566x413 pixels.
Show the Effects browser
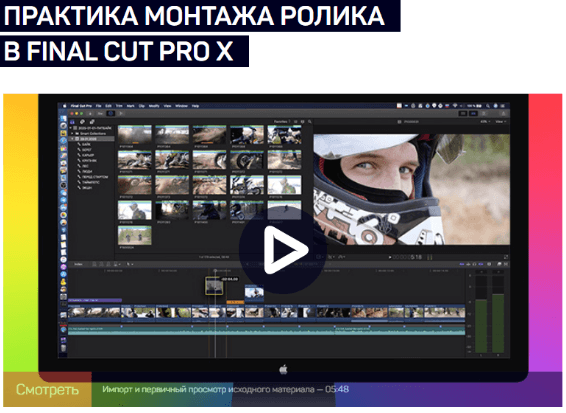point(499,264)
